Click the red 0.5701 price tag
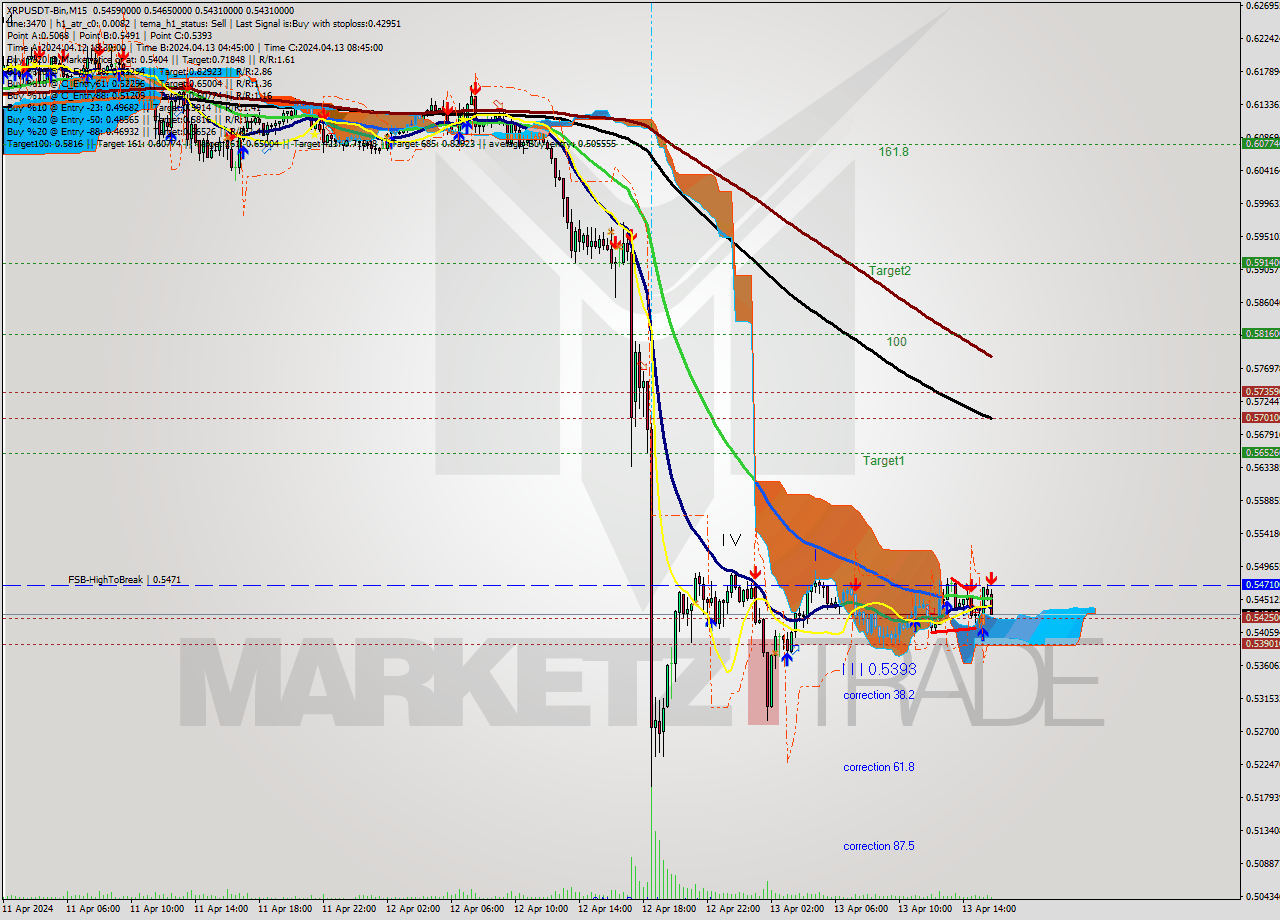1280x920 pixels. pyautogui.click(x=1259, y=417)
